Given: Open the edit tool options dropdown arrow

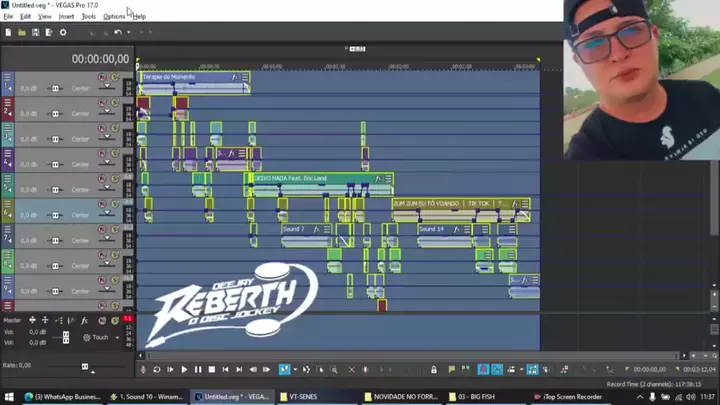Looking at the screenshot, I should [295, 369].
